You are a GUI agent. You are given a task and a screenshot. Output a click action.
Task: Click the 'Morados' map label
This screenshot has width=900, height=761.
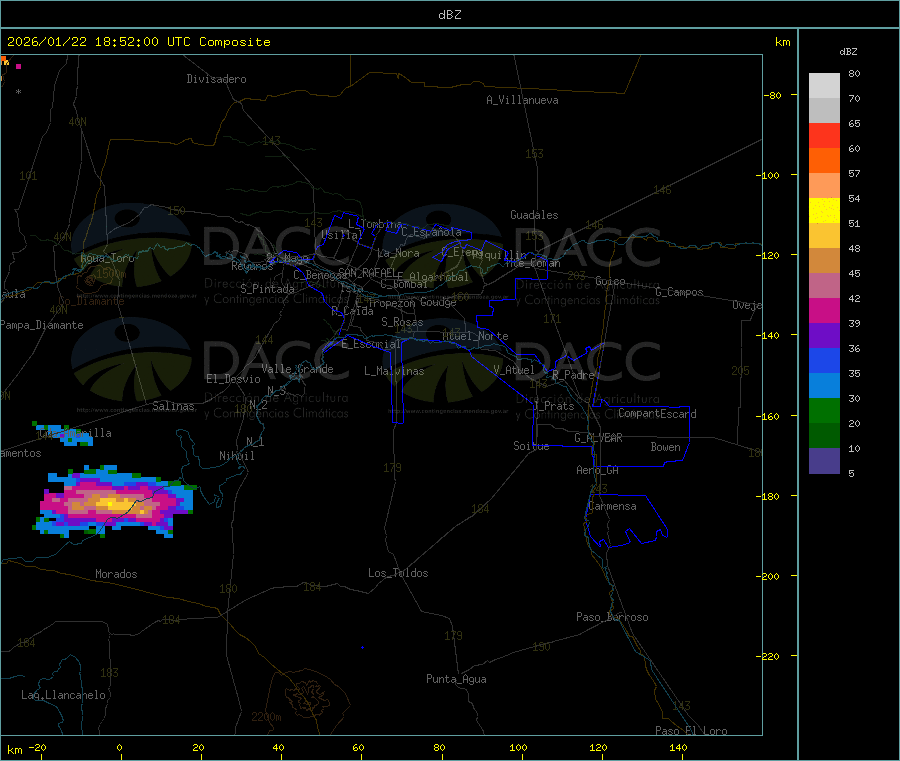click(x=116, y=574)
